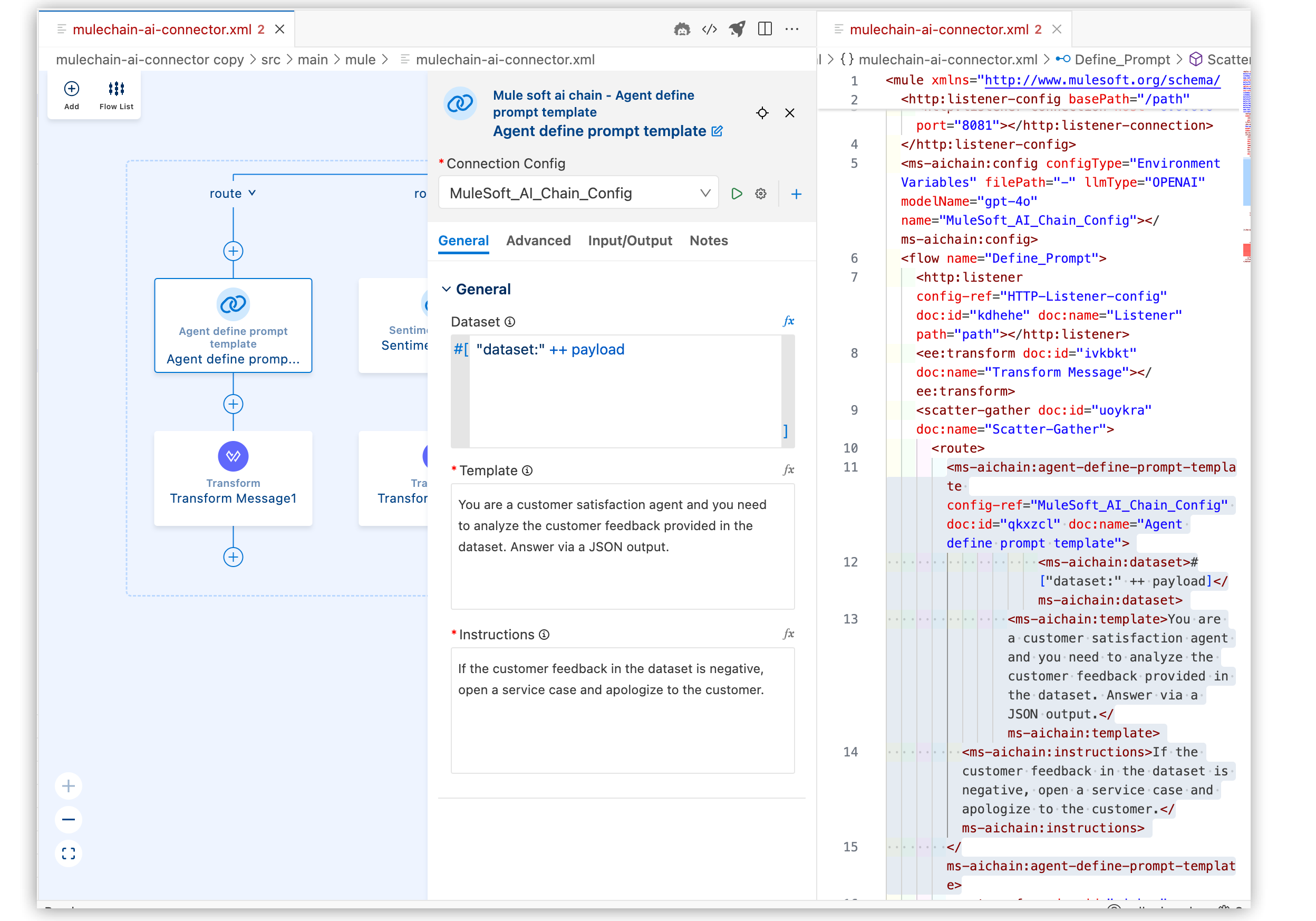The height and width of the screenshot is (921, 1316).
Task: Collapse the General section in the properties panel
Action: pos(447,289)
